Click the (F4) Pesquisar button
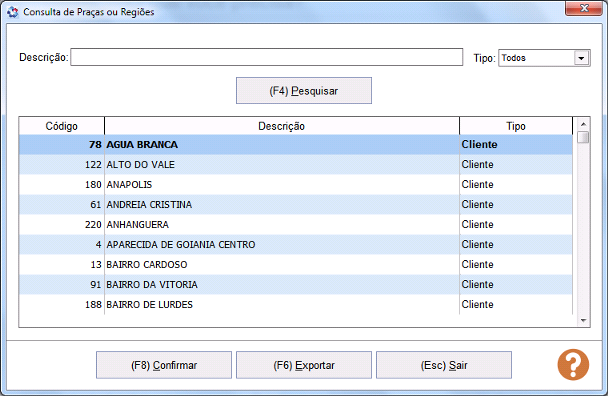This screenshot has height=396, width=608. point(304,91)
